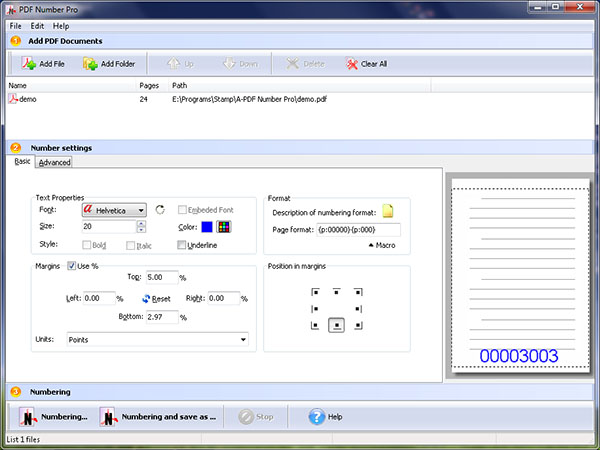Screen dimensions: 600x450
Task: Click the Bottom margin field
Action: coord(162,317)
